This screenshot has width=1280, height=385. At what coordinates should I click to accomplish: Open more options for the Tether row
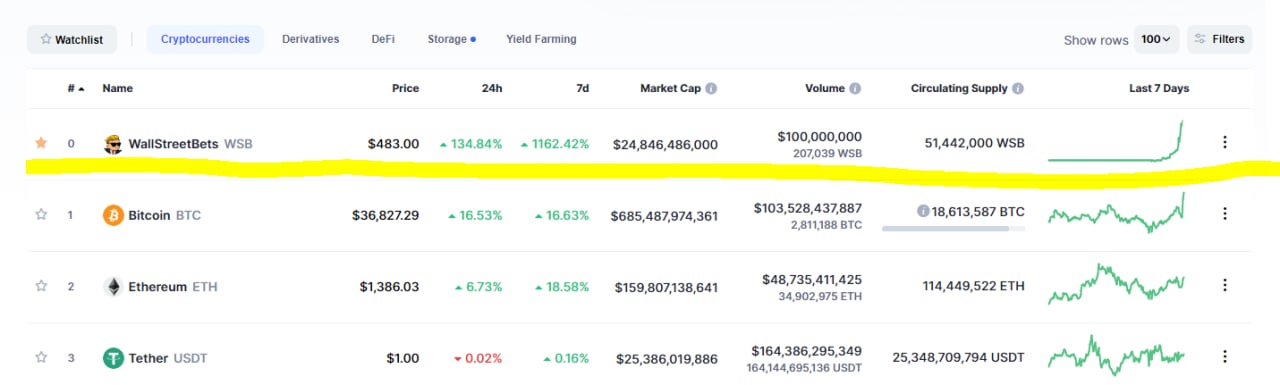coord(1224,357)
